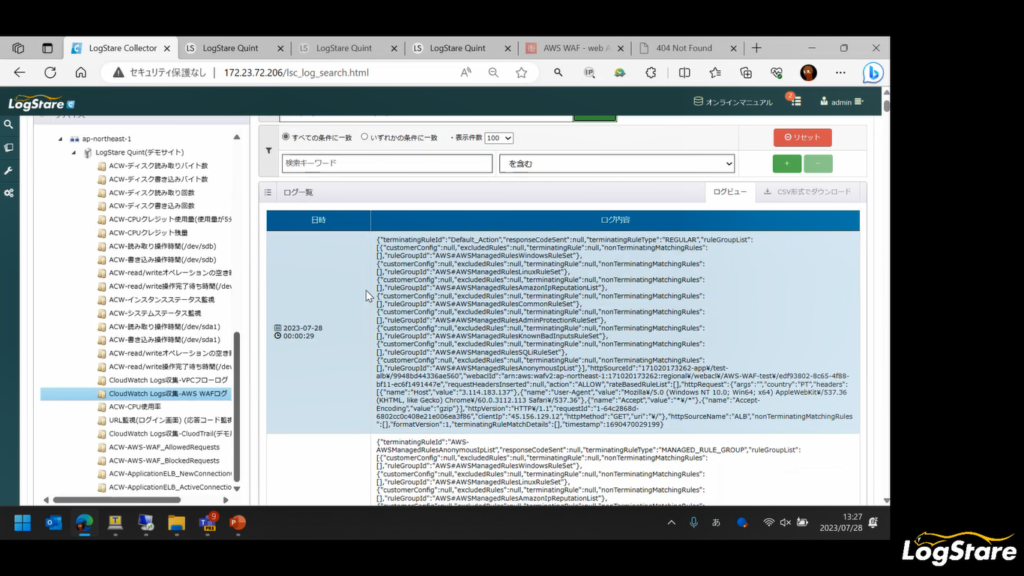The width and height of the screenshot is (1024, 576).
Task: Open Outlook from the taskbar
Action: 54,522
